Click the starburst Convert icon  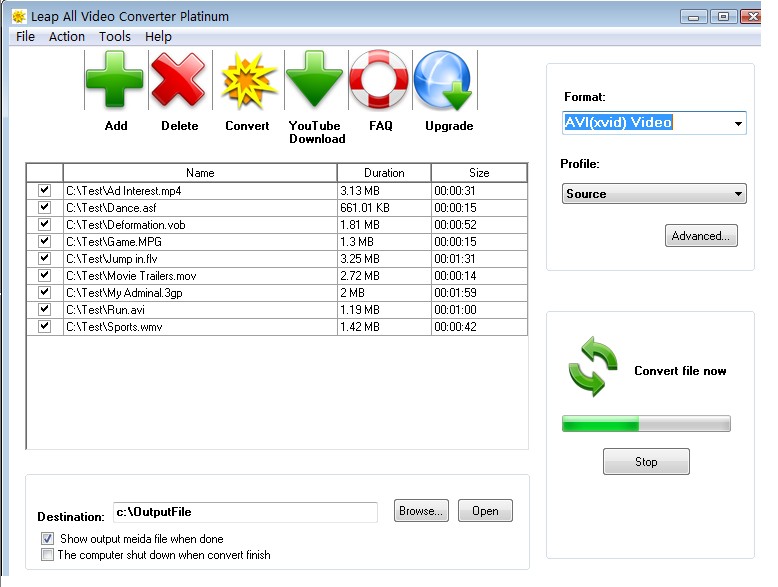248,80
